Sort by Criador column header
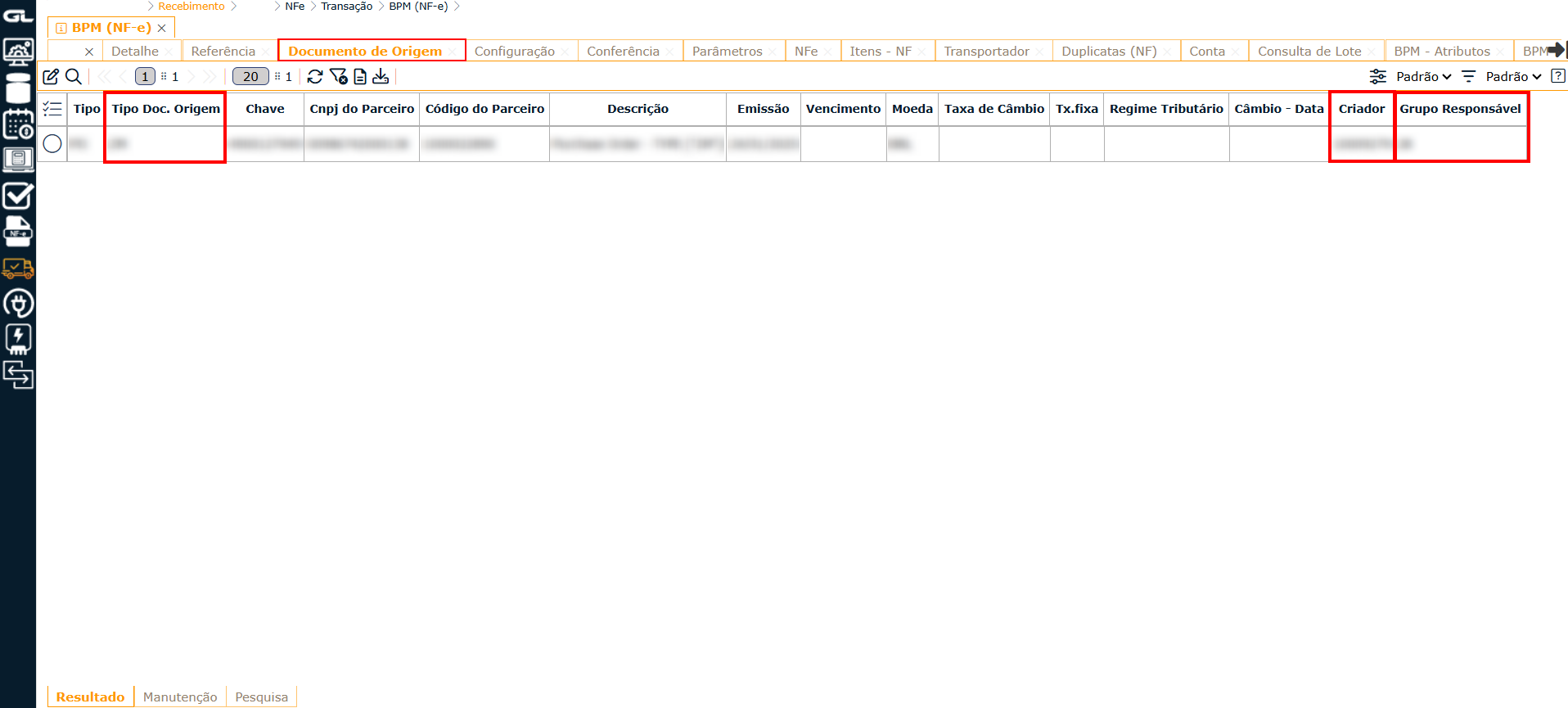Viewport: 1568px width, 708px height. click(x=1362, y=109)
